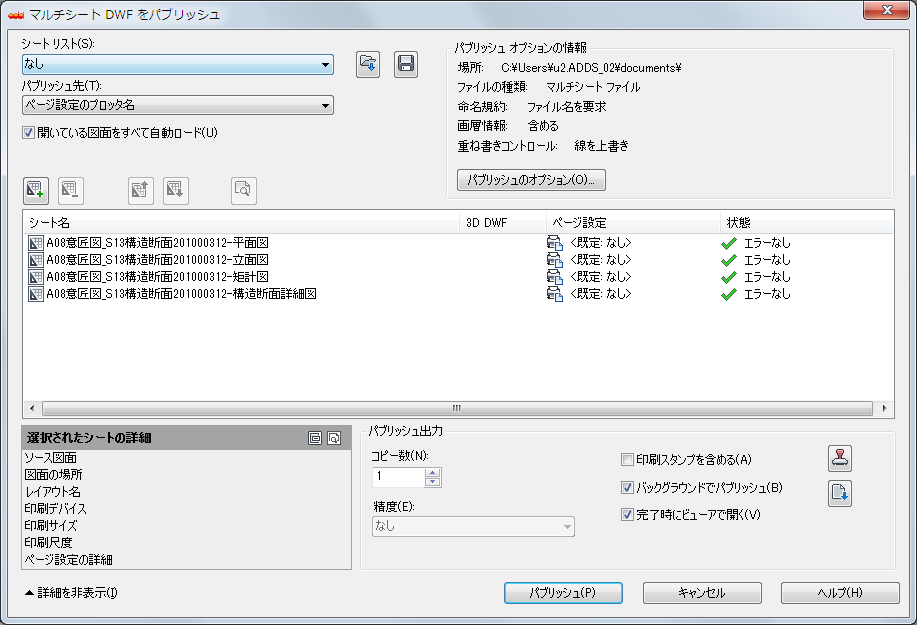
Task: Click green check status in 平面図 row
Action: pos(729,243)
